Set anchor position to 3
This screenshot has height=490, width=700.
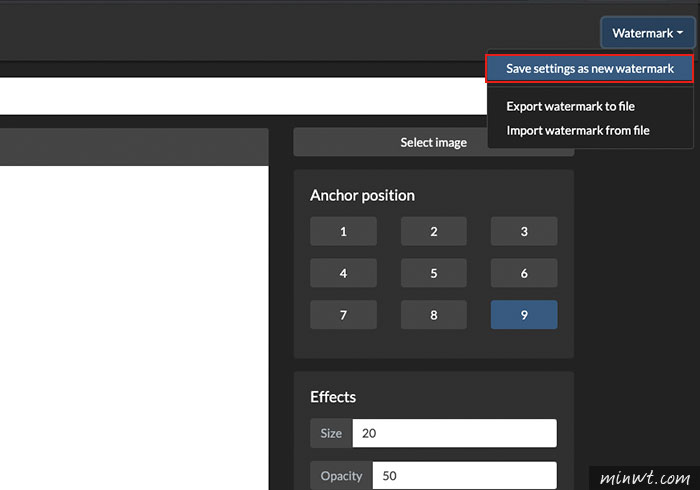pyautogui.click(x=524, y=231)
